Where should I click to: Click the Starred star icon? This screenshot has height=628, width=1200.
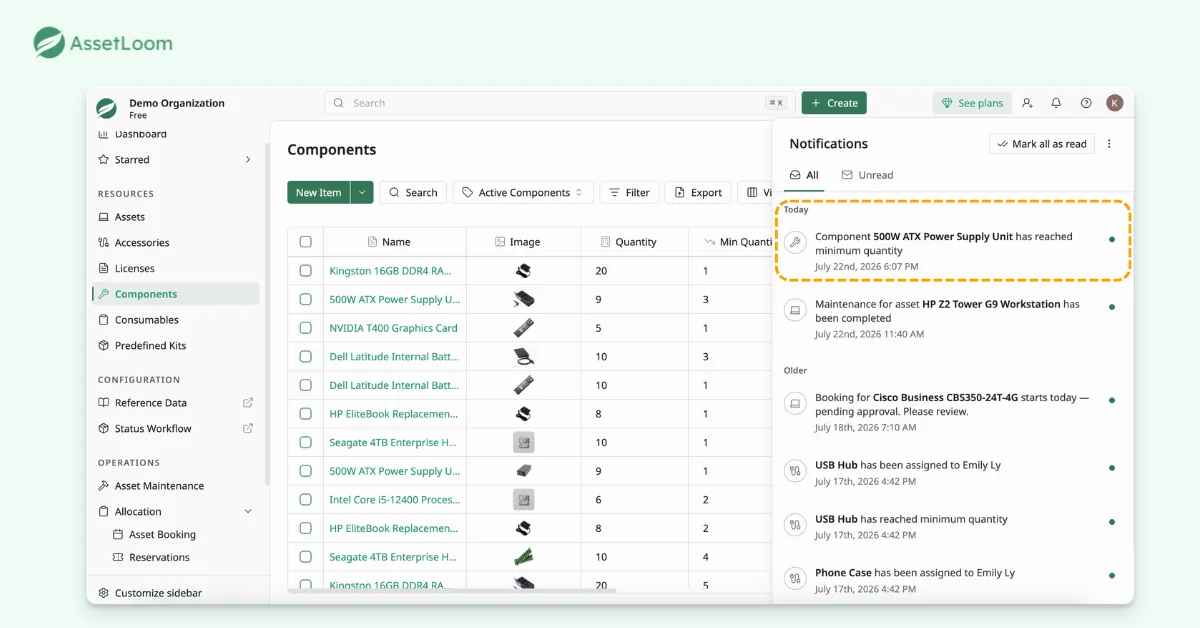point(104,160)
